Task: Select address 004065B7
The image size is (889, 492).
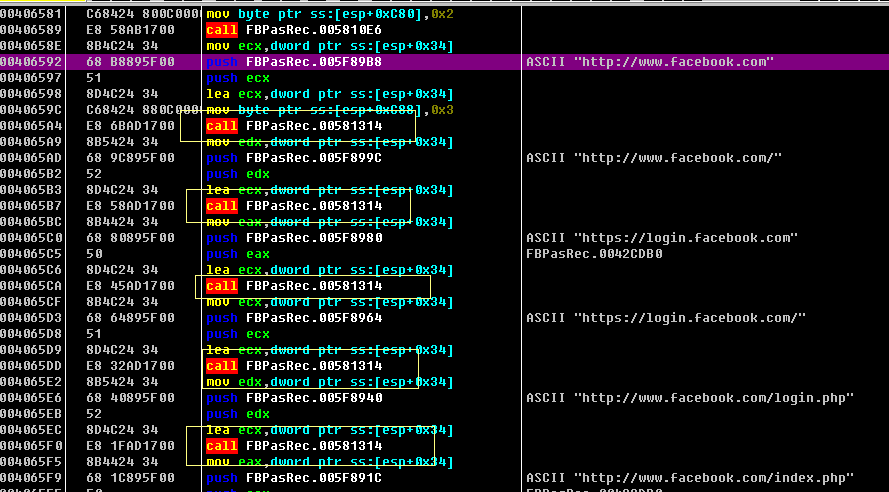Action: [x=31, y=205]
